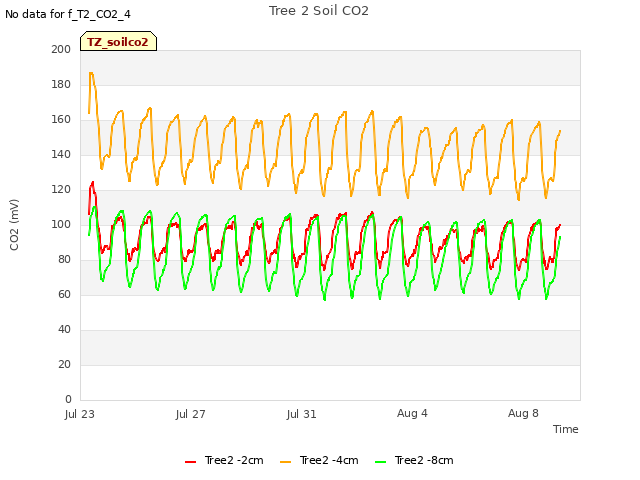The width and height of the screenshot is (640, 480).
Task: Click the 160 y-axis tick label
Action: [x=61, y=120]
